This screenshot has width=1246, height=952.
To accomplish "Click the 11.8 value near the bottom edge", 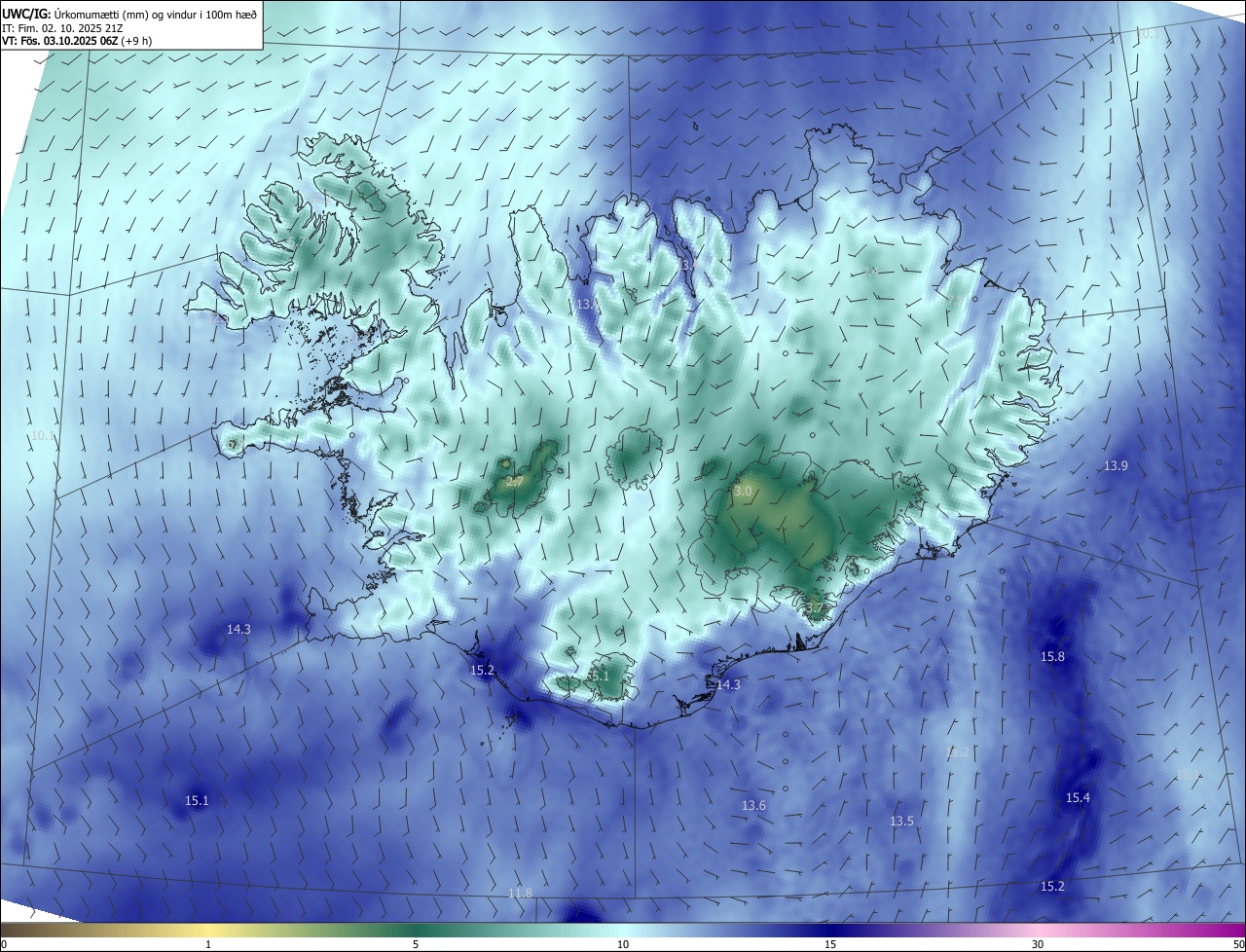I will pyautogui.click(x=521, y=894).
